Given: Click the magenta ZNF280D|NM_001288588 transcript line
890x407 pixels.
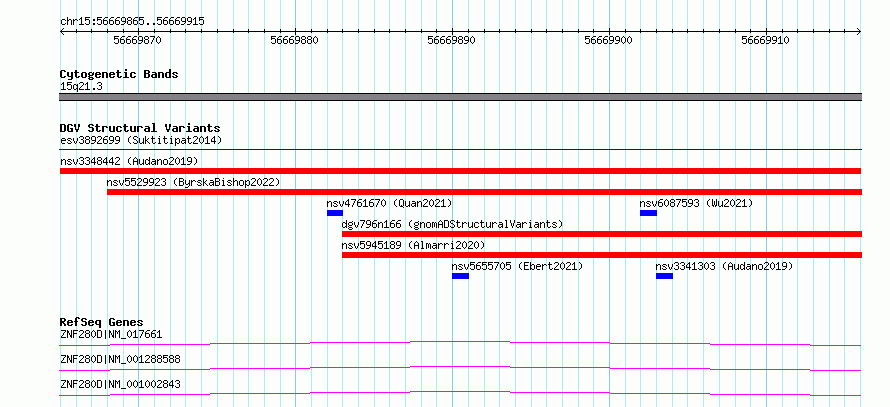Looking at the screenshot, I should [x=460, y=368].
